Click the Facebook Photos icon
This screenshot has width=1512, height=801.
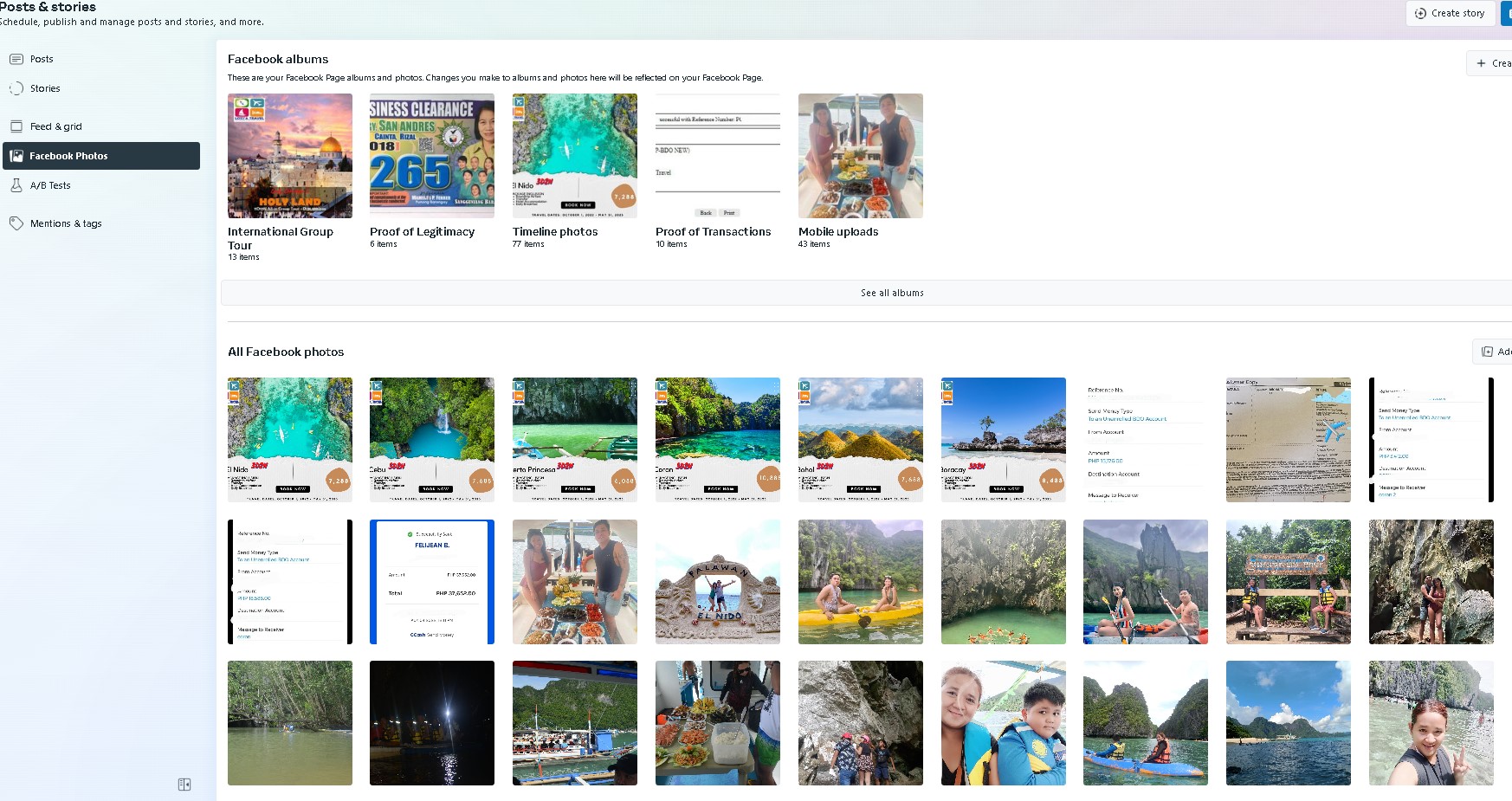[16, 156]
